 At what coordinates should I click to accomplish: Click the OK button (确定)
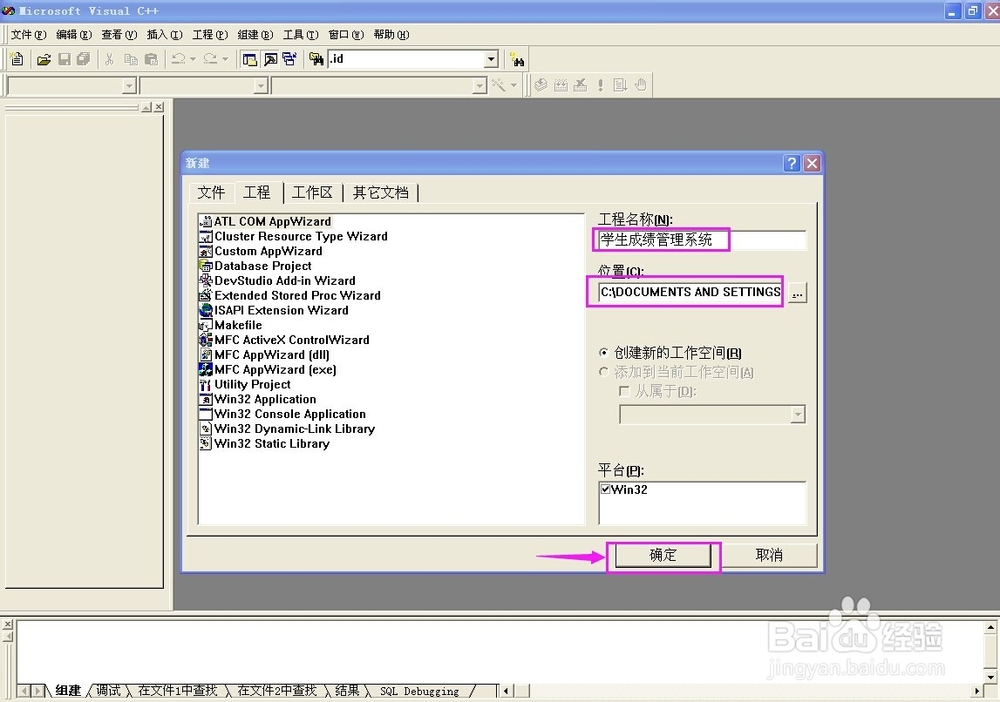pyautogui.click(x=663, y=555)
